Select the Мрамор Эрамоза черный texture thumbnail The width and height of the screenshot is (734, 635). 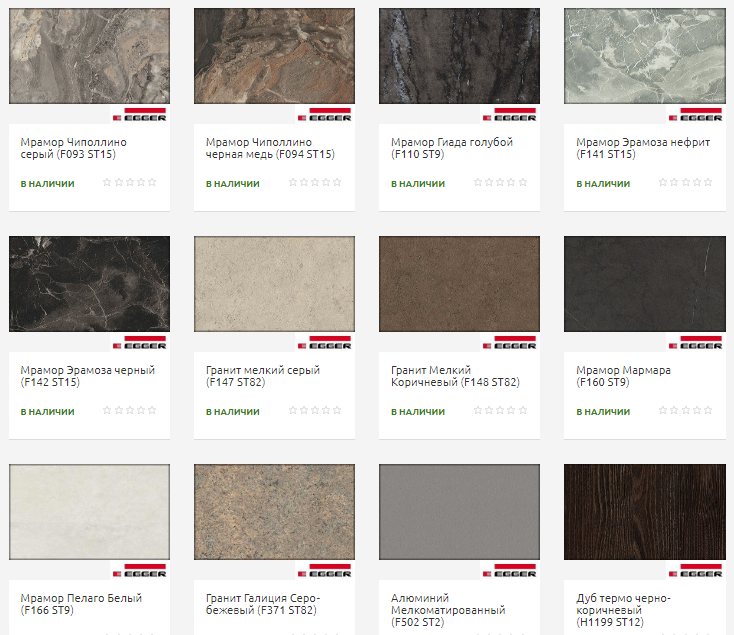89,284
